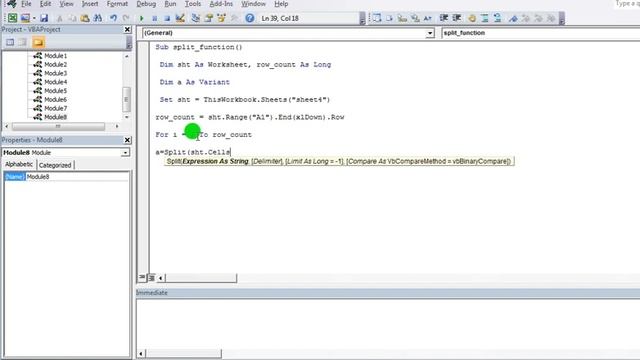Outdent the selected code lines
Viewport: 640px width, 360px height.
click(456, 18)
